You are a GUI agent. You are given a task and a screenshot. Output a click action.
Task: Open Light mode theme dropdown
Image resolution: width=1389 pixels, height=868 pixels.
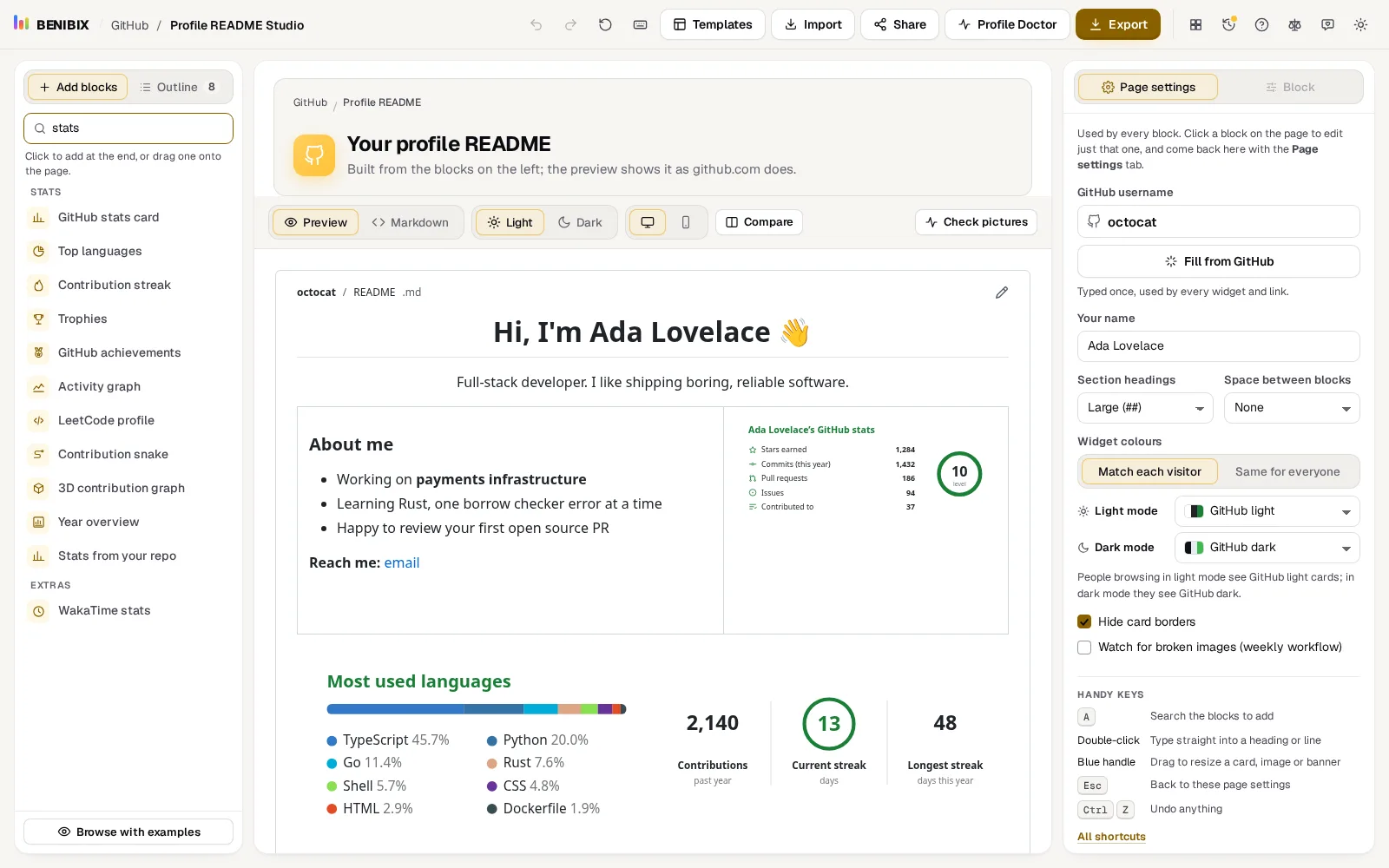click(1267, 511)
